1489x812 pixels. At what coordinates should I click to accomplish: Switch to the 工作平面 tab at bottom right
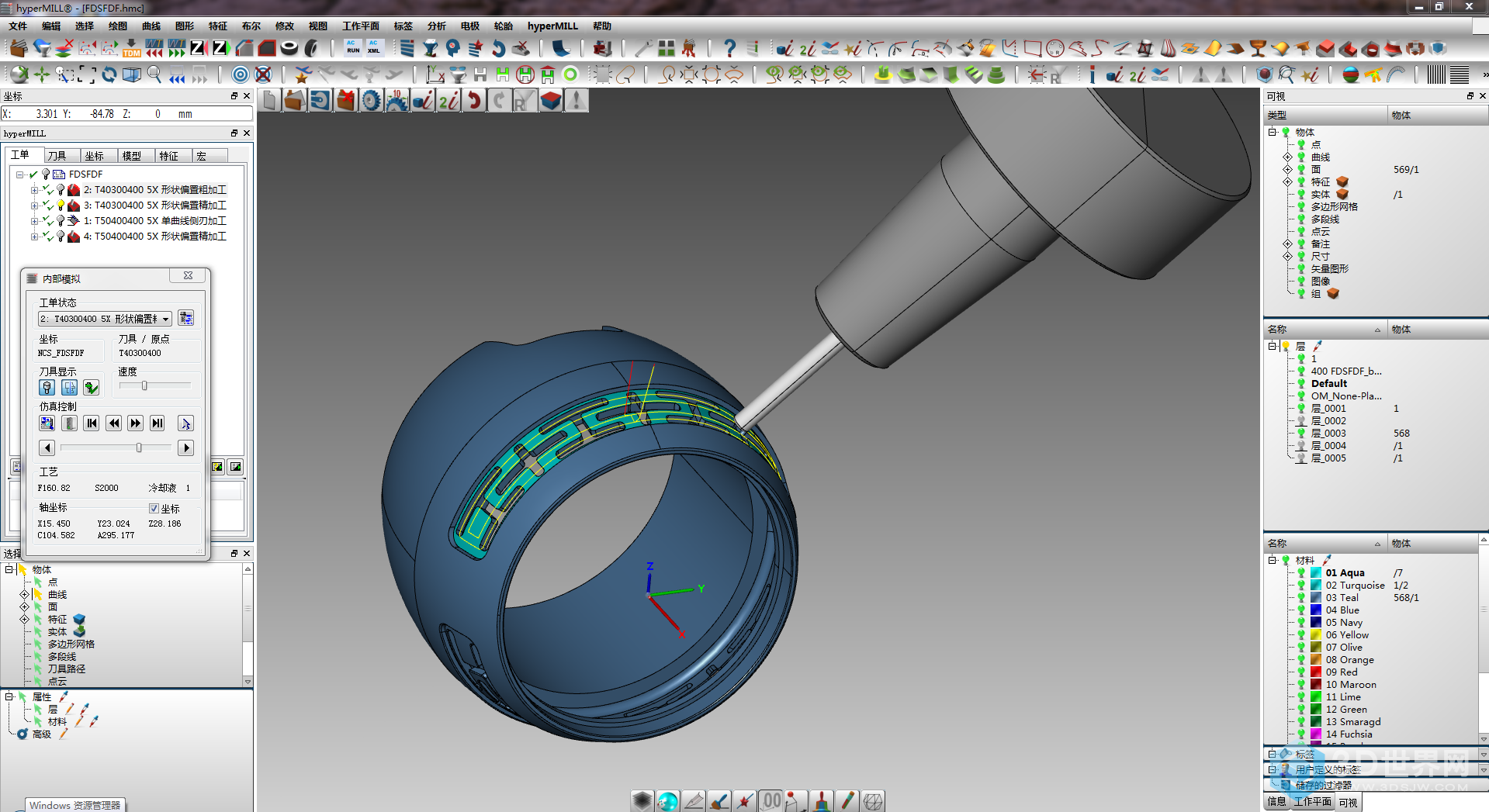pyautogui.click(x=1312, y=802)
